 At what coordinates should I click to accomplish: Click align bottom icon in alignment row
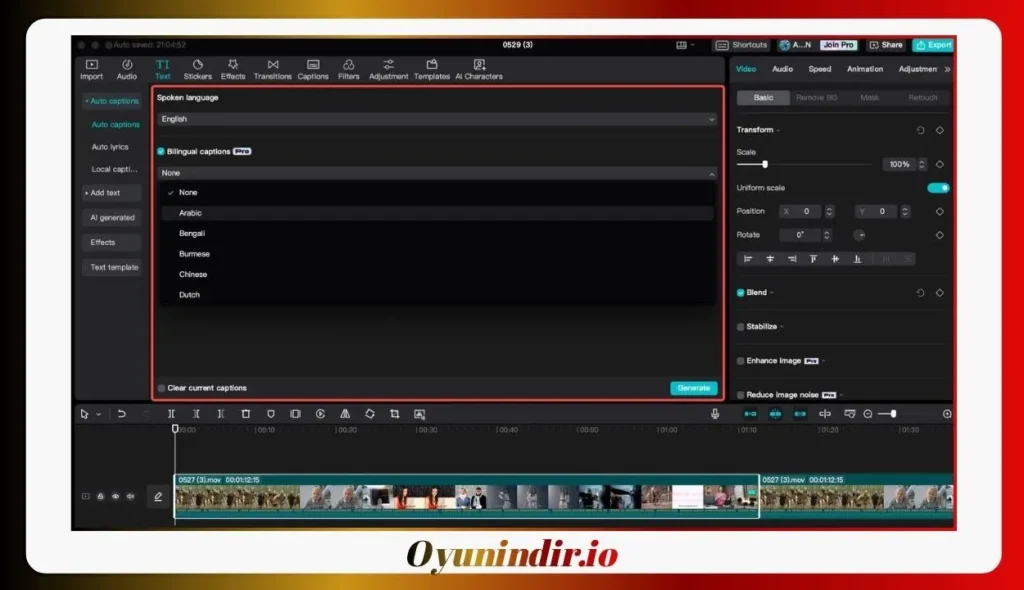pyautogui.click(x=857, y=259)
